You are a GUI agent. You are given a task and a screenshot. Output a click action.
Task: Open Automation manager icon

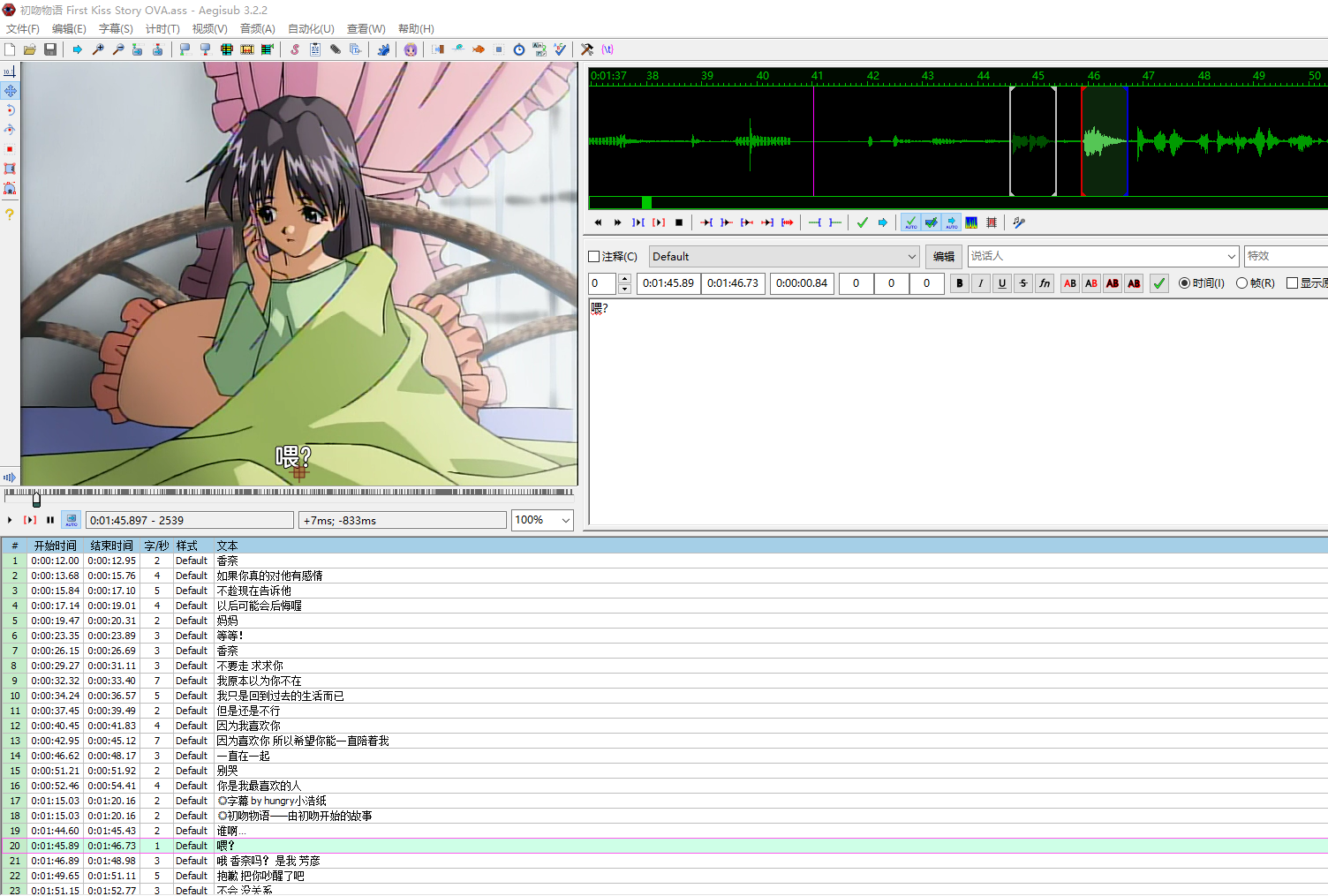(383, 49)
